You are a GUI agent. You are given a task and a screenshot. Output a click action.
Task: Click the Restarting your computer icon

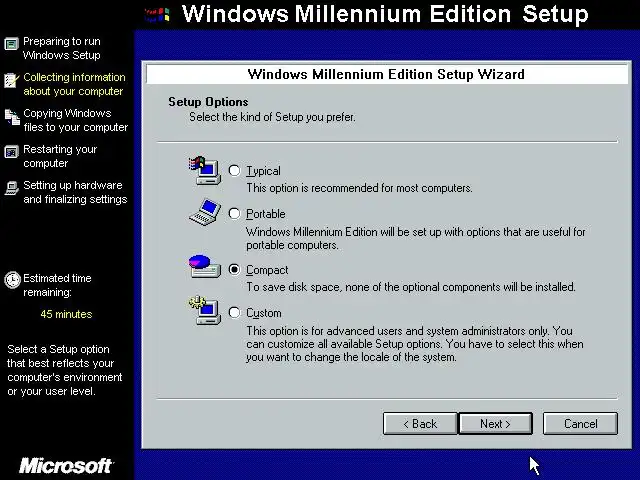pos(11,152)
